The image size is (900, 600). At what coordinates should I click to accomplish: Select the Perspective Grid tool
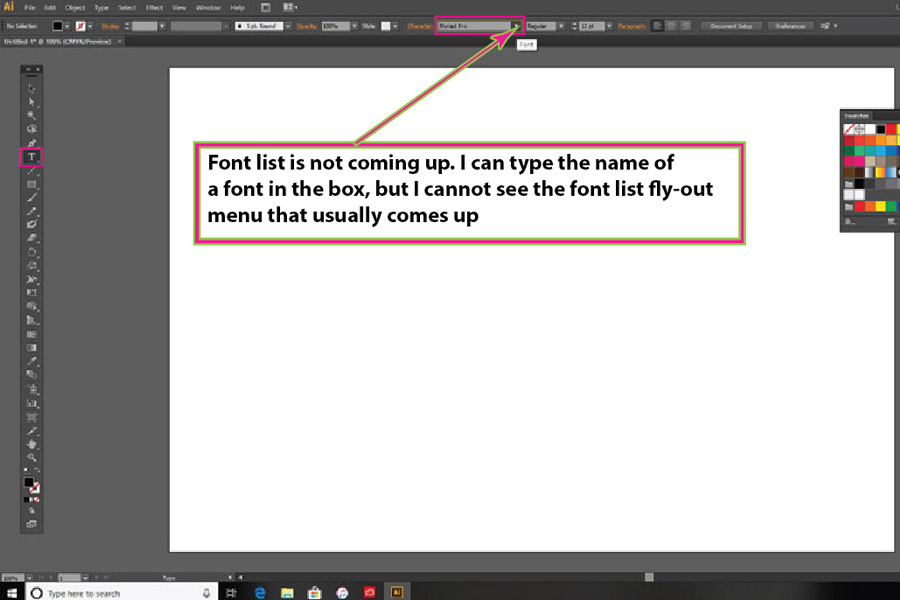point(32,320)
